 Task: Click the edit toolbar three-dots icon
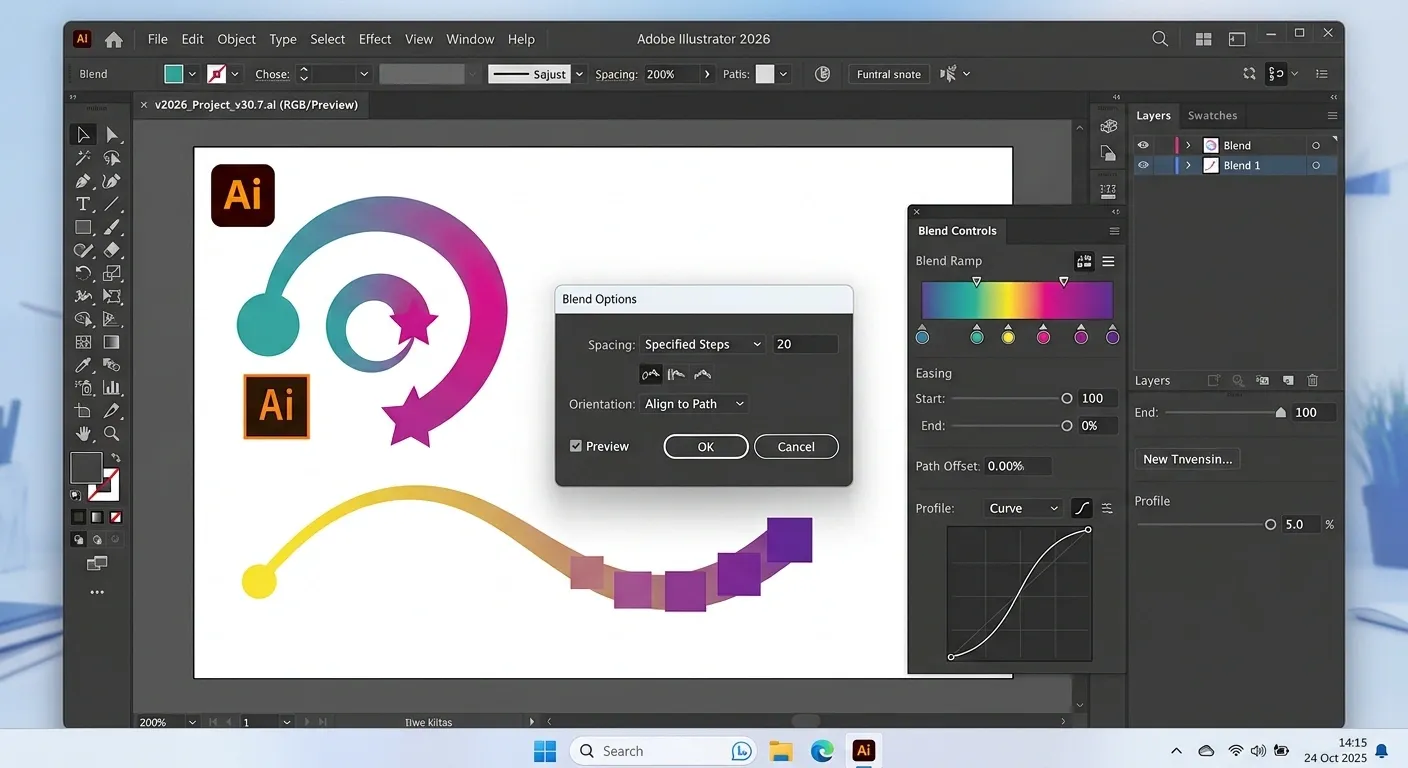(97, 592)
